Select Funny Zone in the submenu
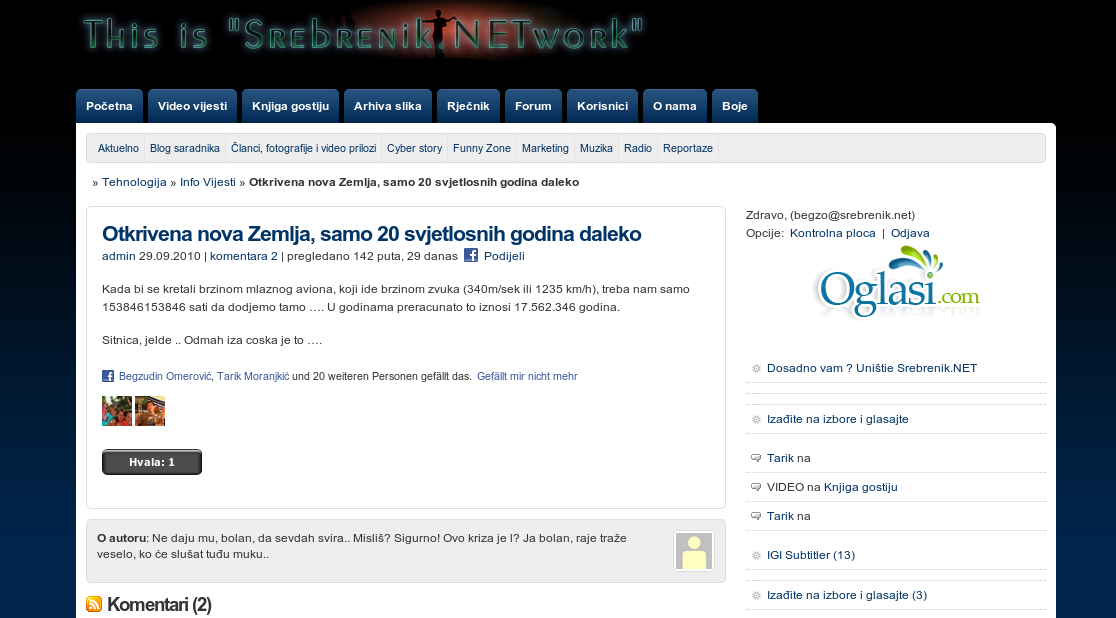Image resolution: width=1116 pixels, height=618 pixels. pos(482,148)
